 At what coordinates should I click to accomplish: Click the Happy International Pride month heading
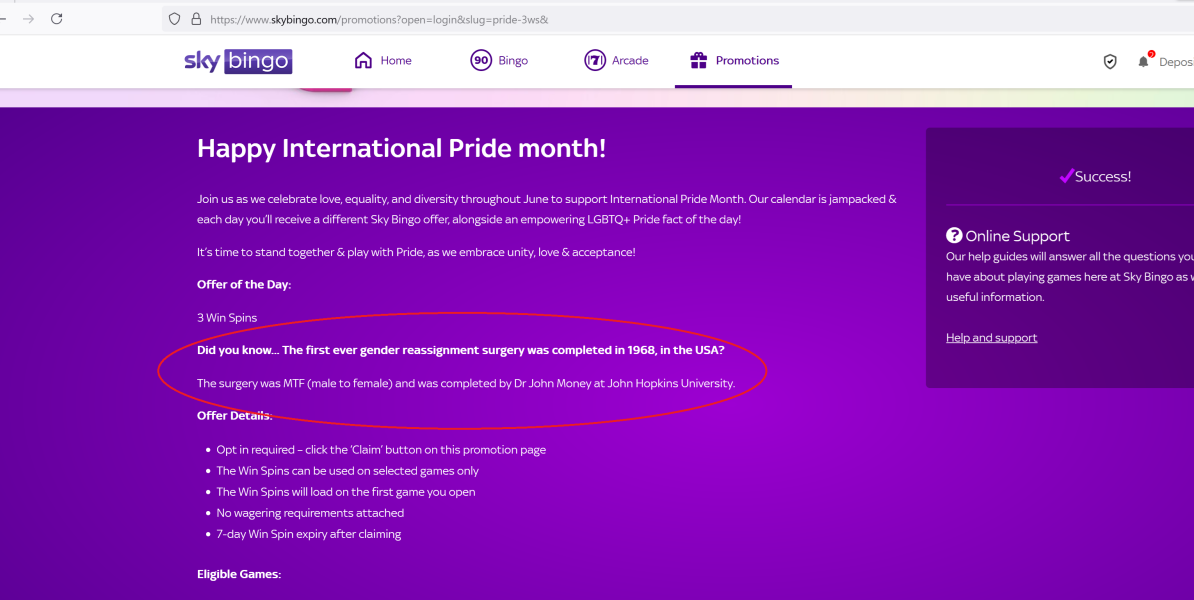tap(401, 148)
